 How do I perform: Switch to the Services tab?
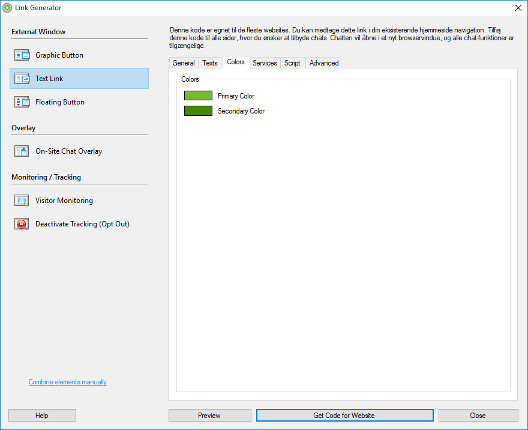coord(265,63)
